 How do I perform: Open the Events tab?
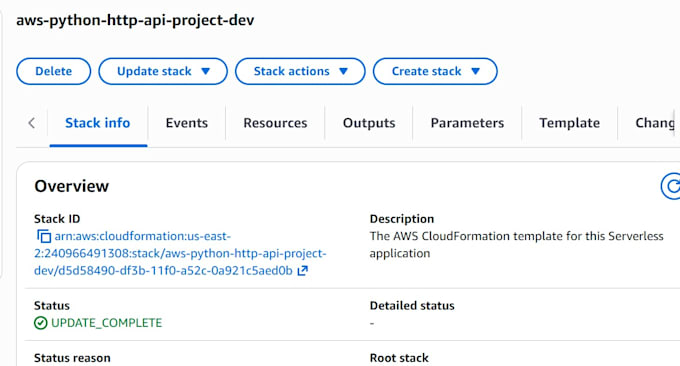(x=187, y=123)
